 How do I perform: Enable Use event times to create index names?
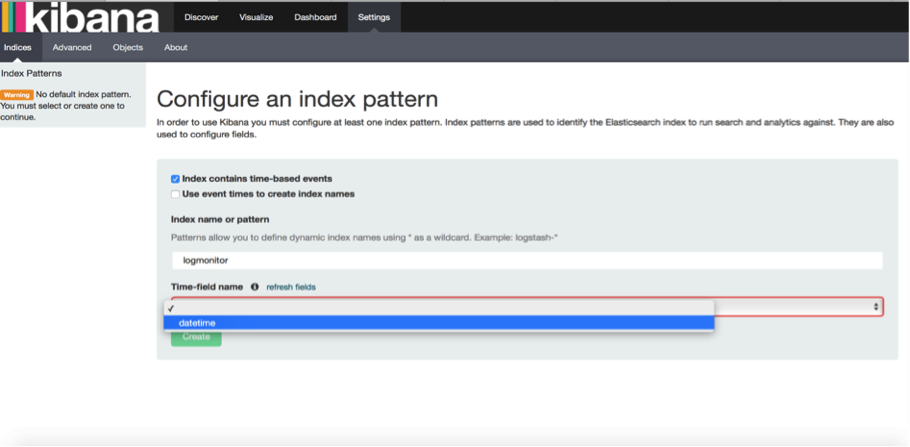pyautogui.click(x=175, y=194)
